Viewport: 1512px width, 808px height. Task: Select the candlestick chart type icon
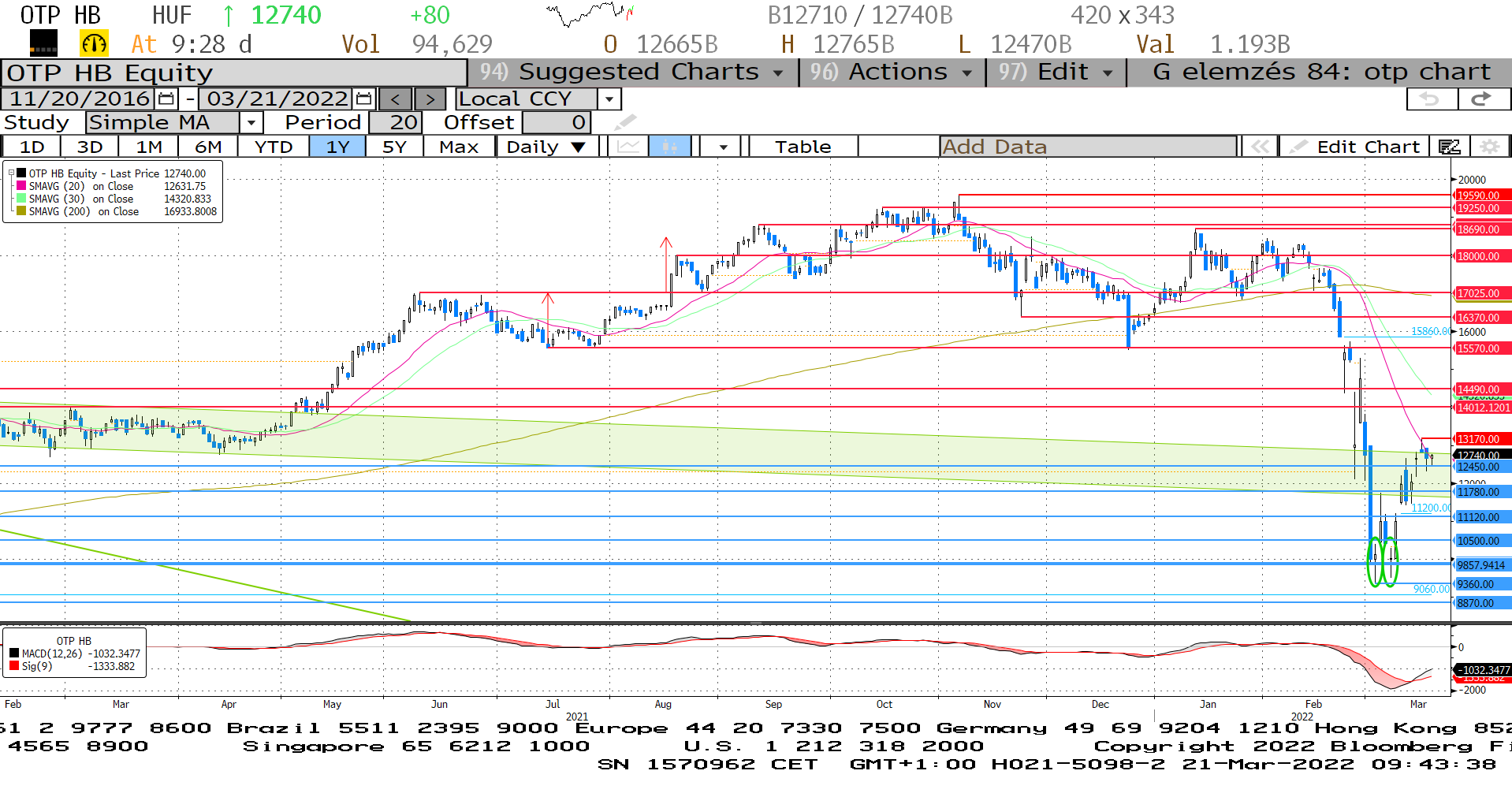[x=669, y=147]
